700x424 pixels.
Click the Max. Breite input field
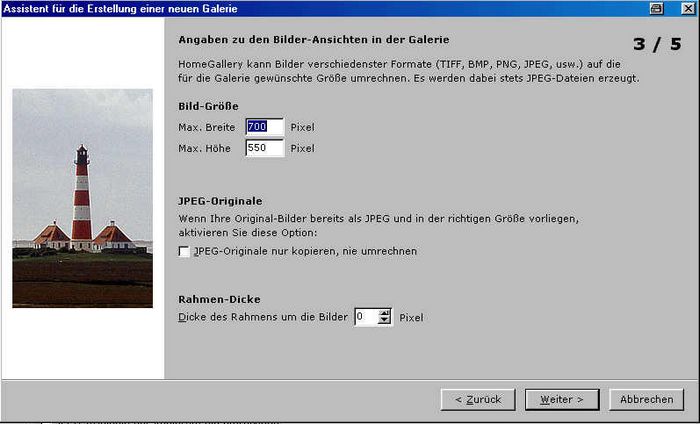[x=265, y=127]
